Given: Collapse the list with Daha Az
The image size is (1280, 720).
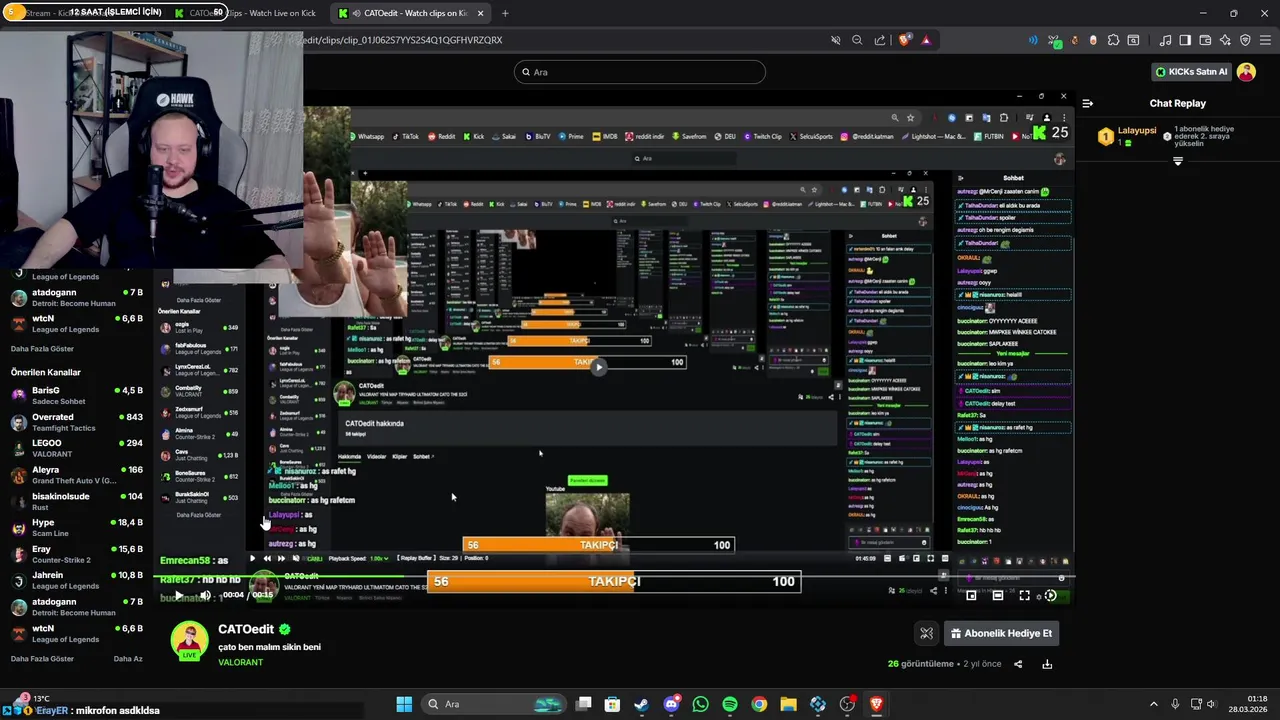Looking at the screenshot, I should (x=128, y=659).
